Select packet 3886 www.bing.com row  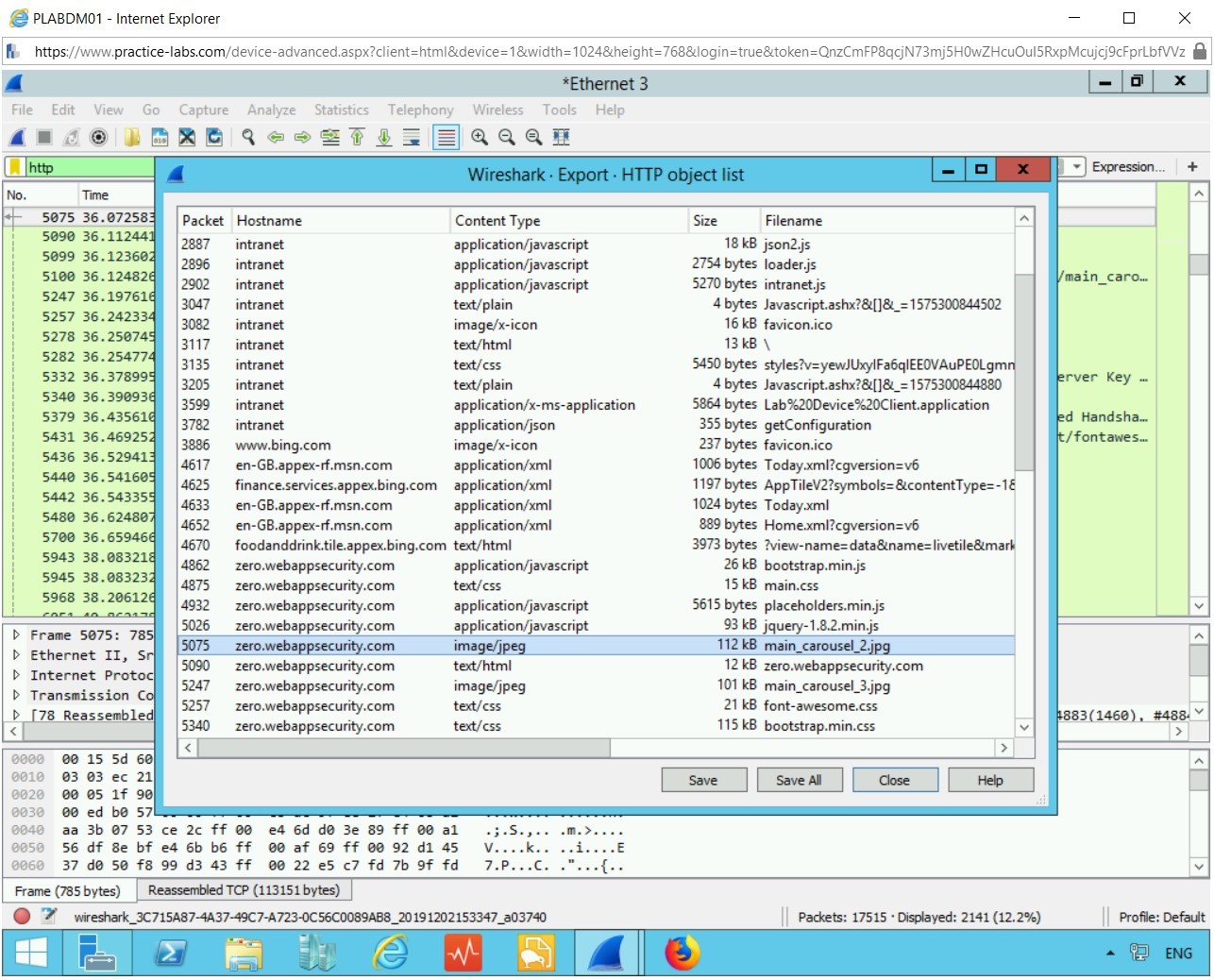[x=597, y=445]
